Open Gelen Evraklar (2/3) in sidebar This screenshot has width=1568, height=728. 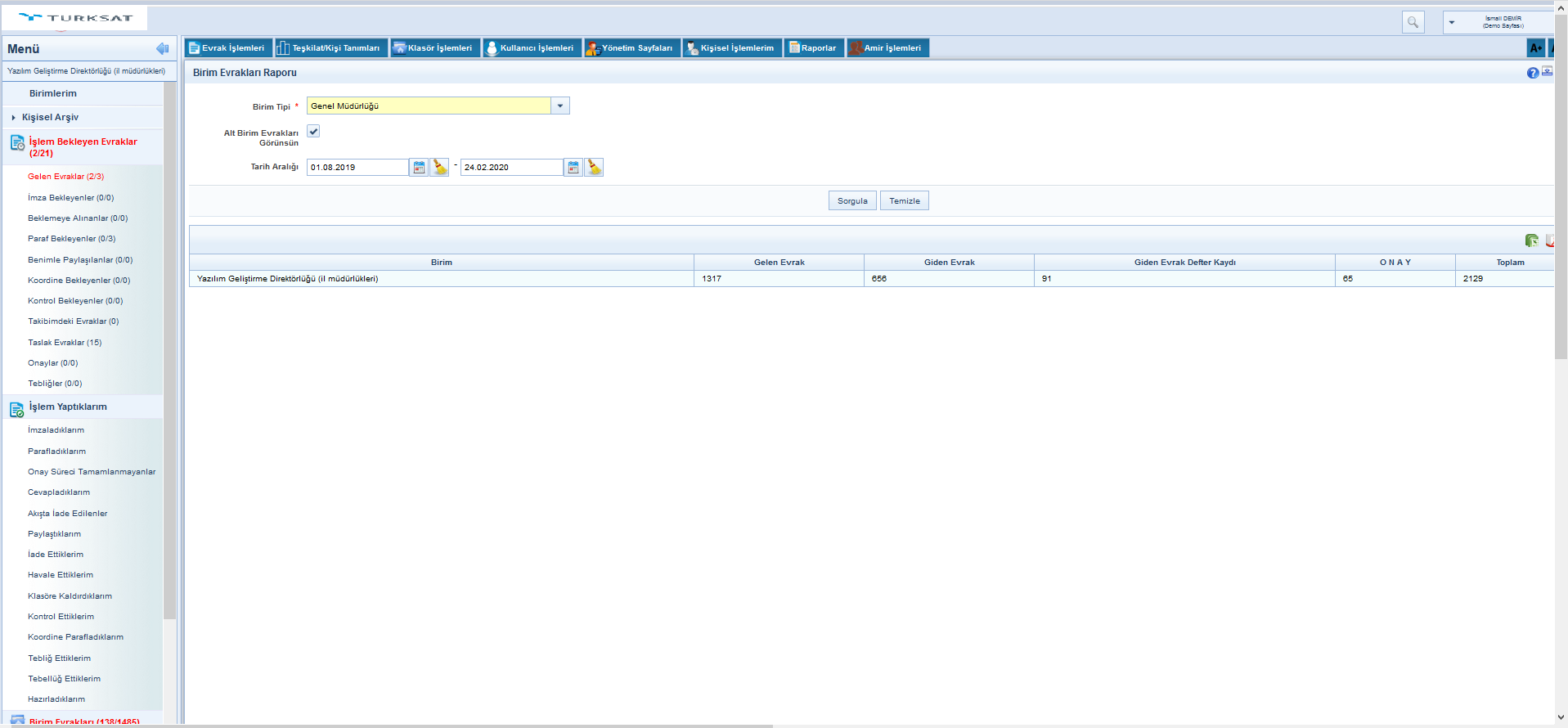65,177
